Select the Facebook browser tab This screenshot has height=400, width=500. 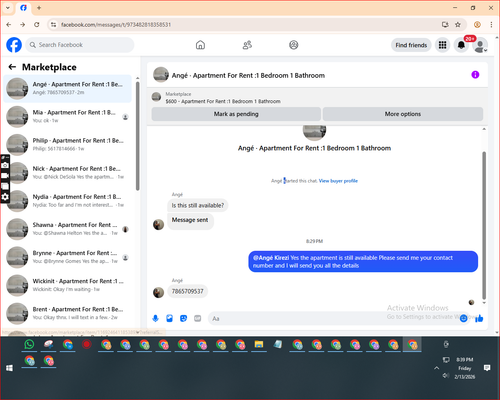coord(23,8)
